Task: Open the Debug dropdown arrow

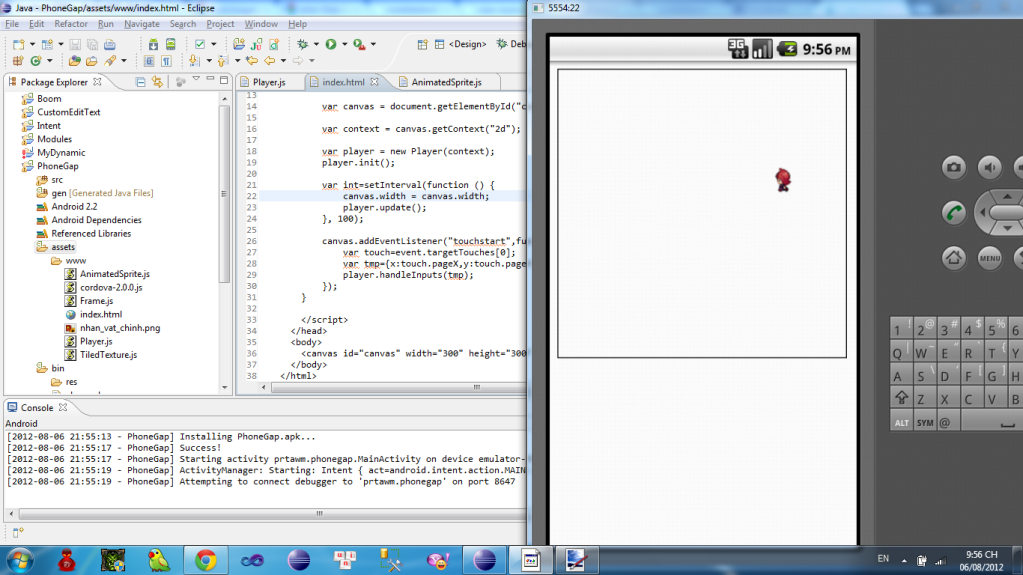Action: (x=316, y=44)
